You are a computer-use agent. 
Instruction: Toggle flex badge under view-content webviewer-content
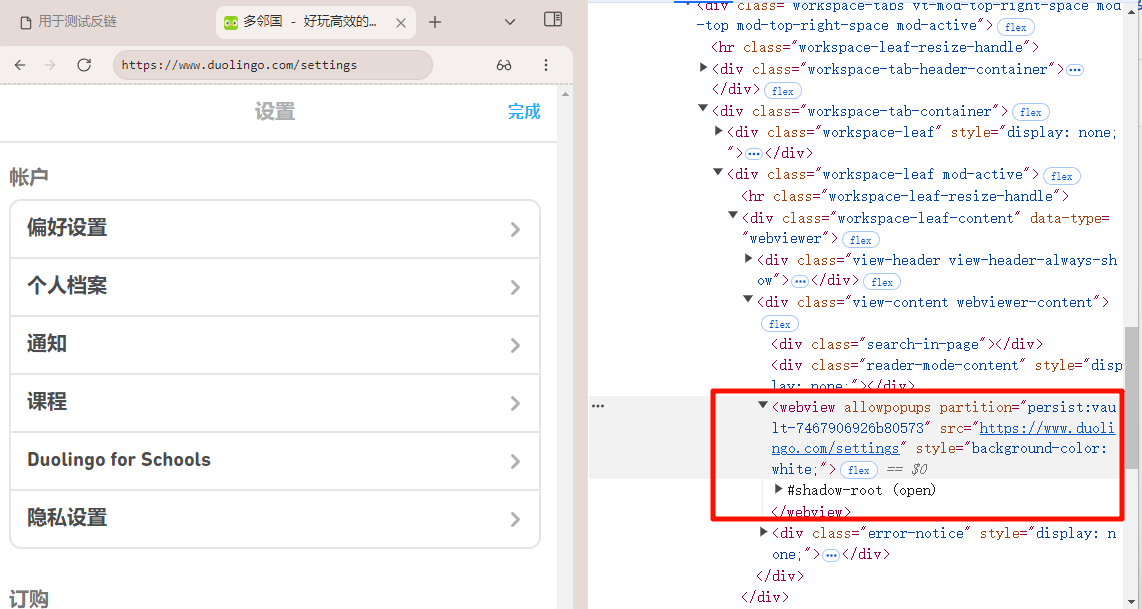780,324
